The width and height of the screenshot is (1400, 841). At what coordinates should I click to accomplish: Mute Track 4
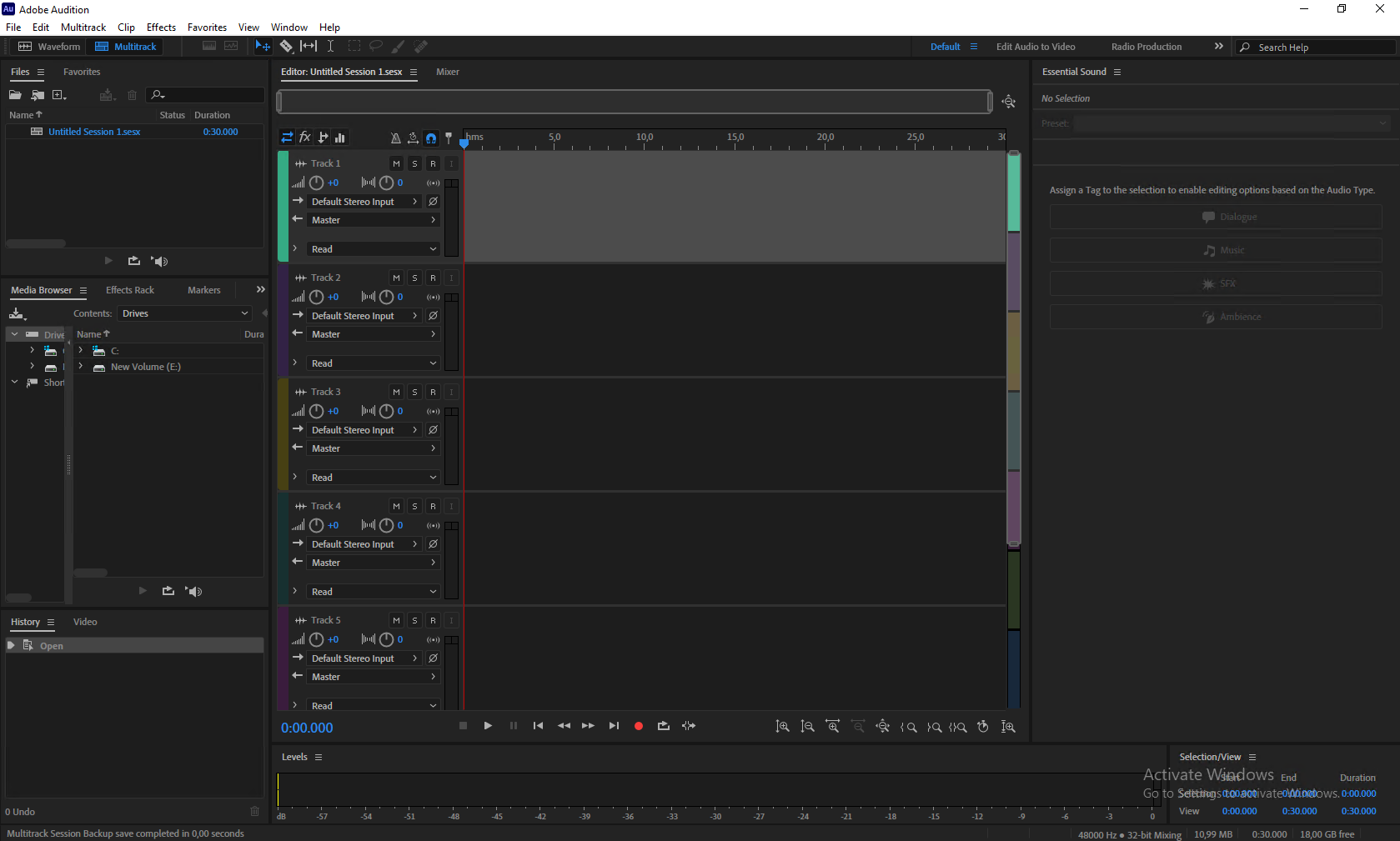coord(397,506)
